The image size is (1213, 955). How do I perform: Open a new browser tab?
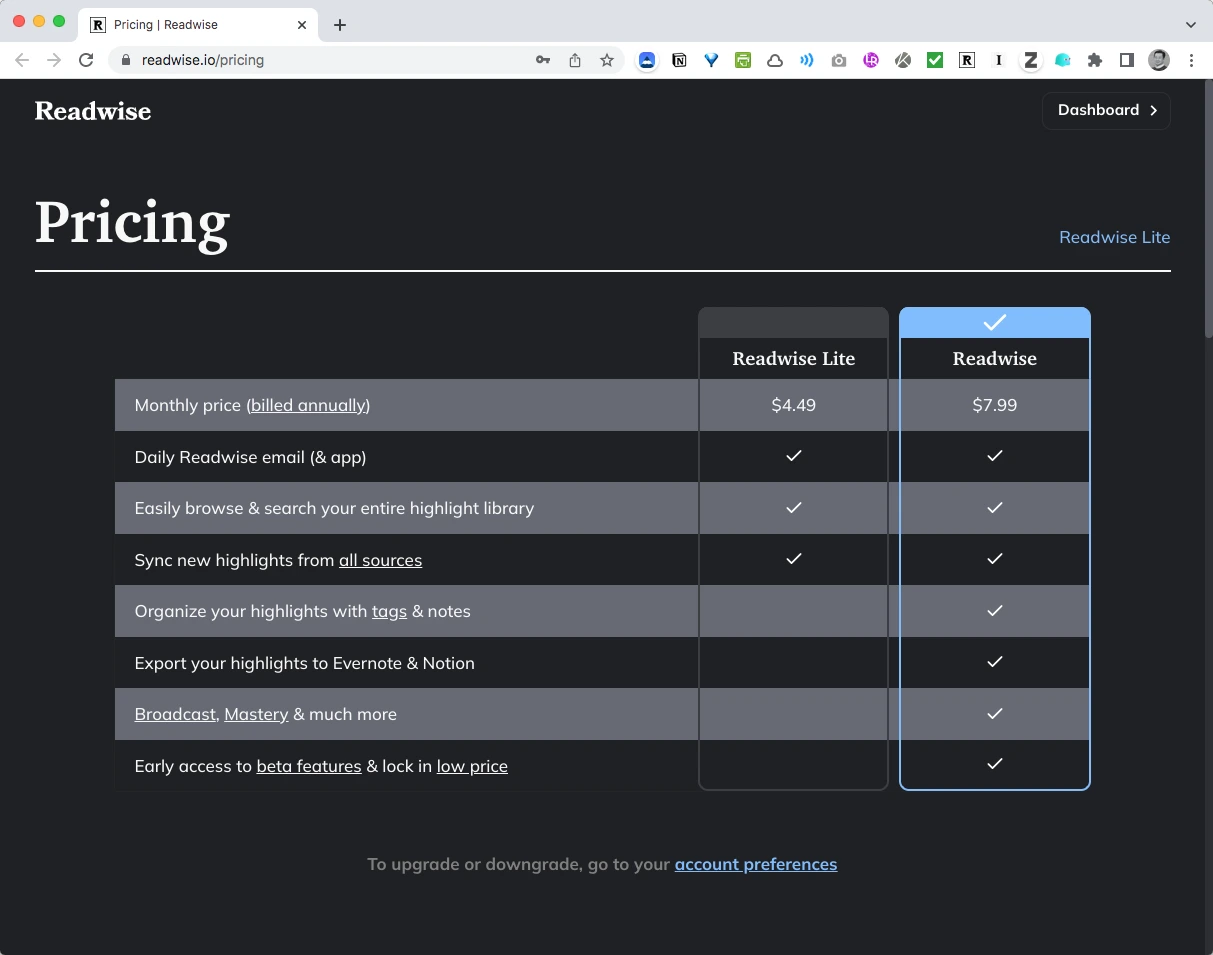(x=340, y=25)
